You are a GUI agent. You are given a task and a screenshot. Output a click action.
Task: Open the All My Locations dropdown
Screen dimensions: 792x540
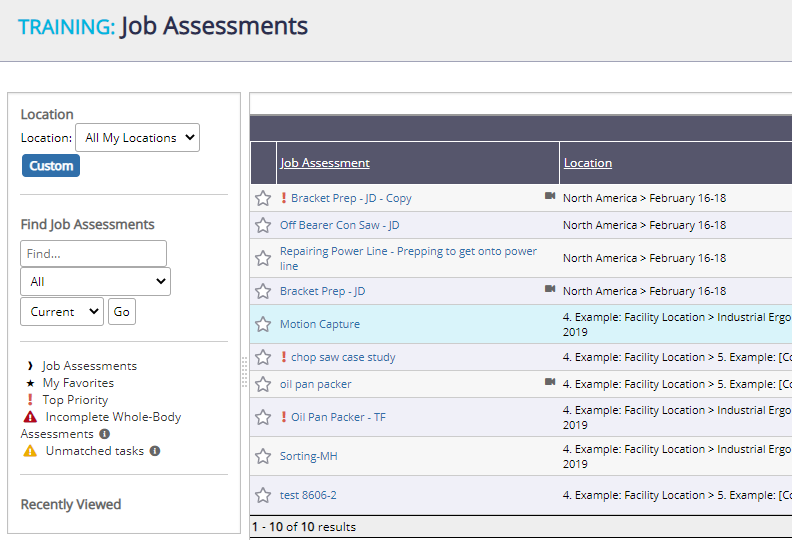tap(137, 137)
